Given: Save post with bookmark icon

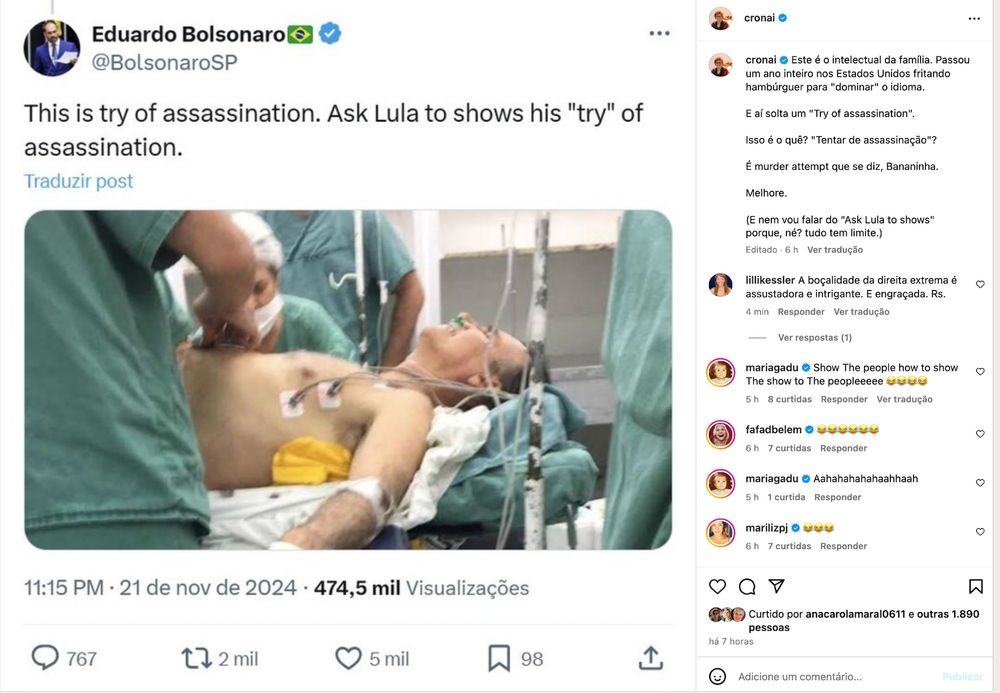Looking at the screenshot, I should [x=975, y=587].
